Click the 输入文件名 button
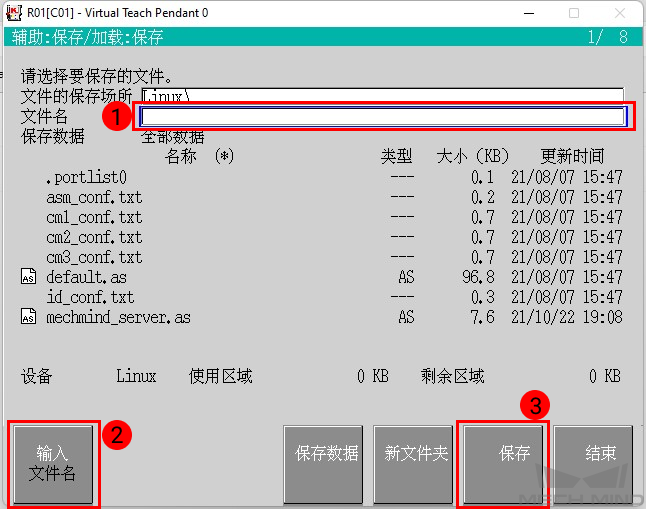 pos(53,464)
